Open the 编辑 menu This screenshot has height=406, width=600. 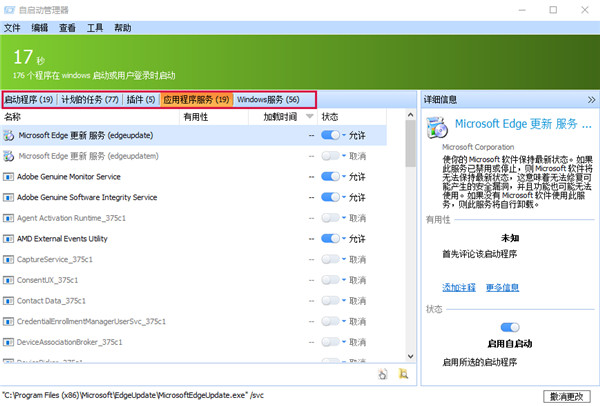(x=39, y=28)
